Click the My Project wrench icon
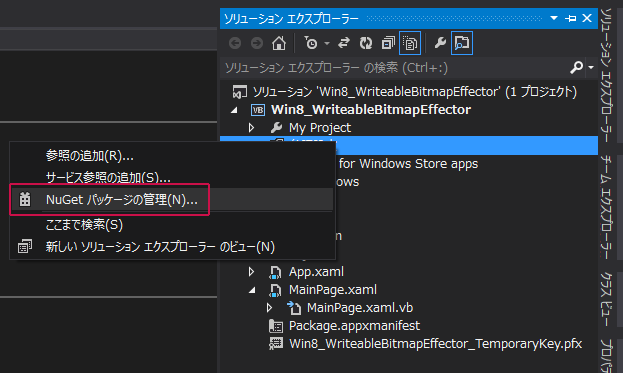 pos(276,128)
